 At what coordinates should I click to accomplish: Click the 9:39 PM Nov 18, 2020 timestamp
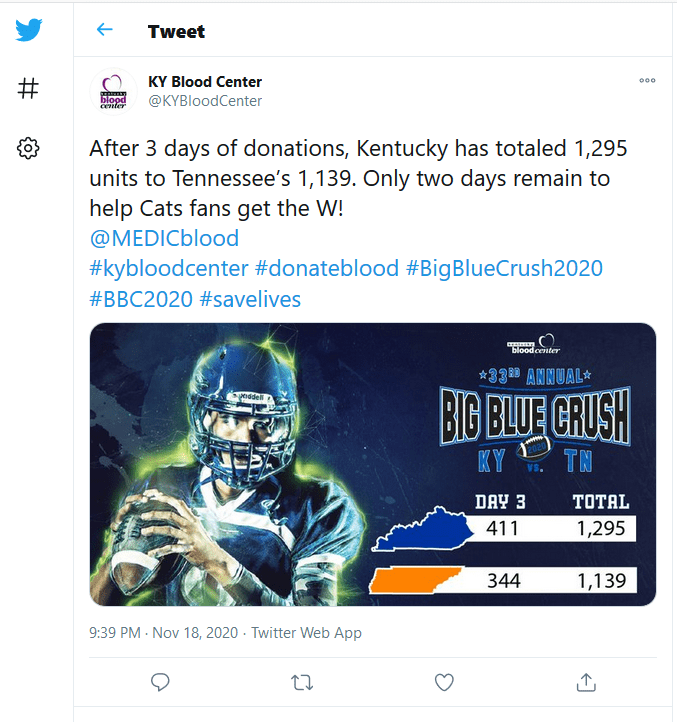pos(163,633)
